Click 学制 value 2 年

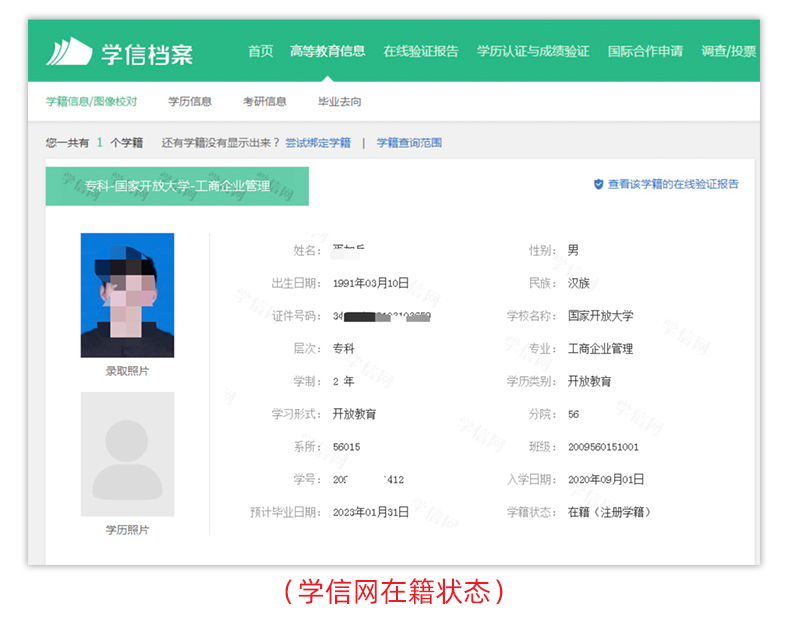[344, 382]
